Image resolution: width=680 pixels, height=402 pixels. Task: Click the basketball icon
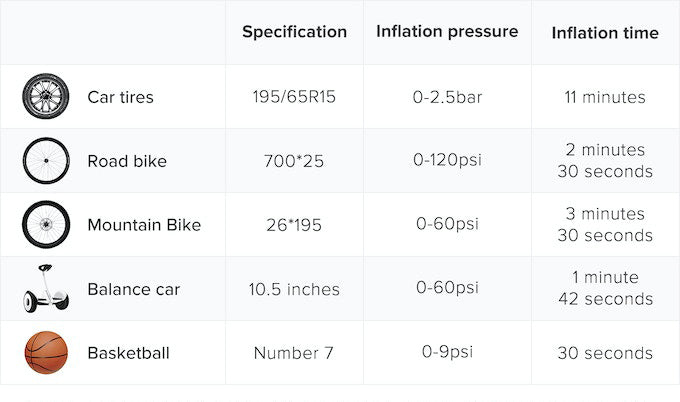(46, 353)
